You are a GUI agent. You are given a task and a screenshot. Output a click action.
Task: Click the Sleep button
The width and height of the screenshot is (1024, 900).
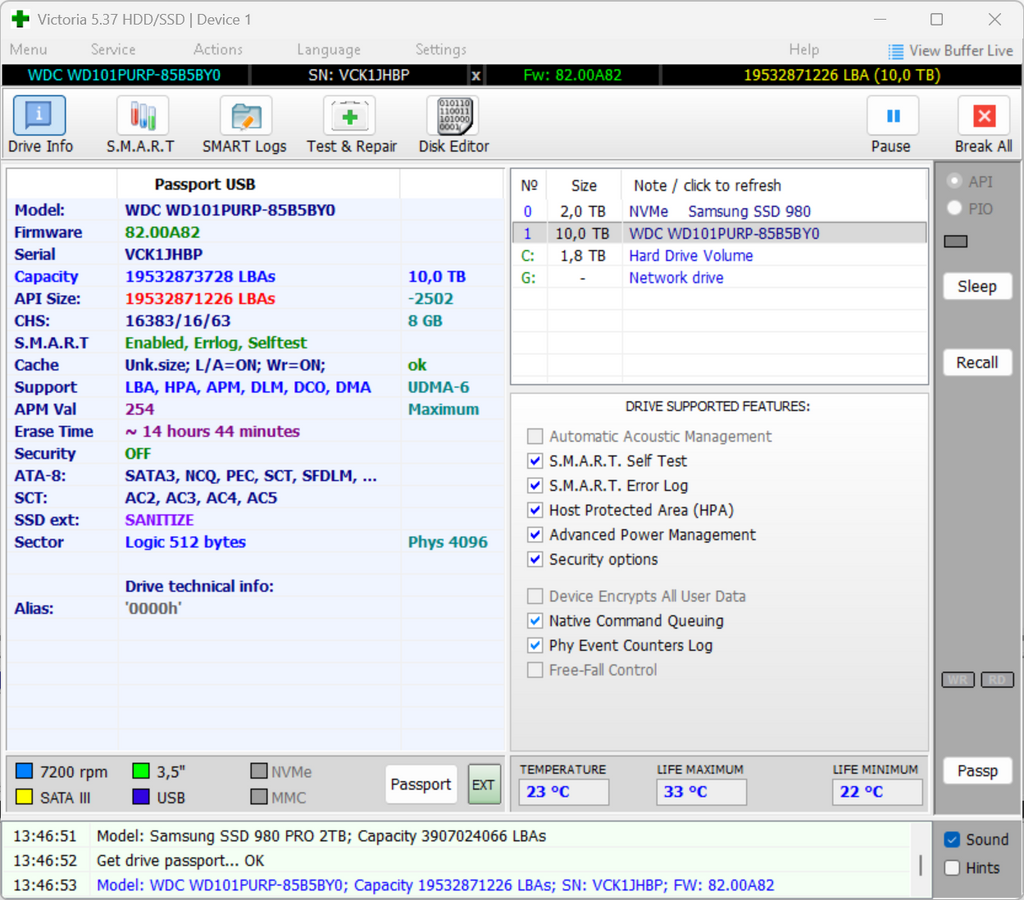click(x=977, y=287)
